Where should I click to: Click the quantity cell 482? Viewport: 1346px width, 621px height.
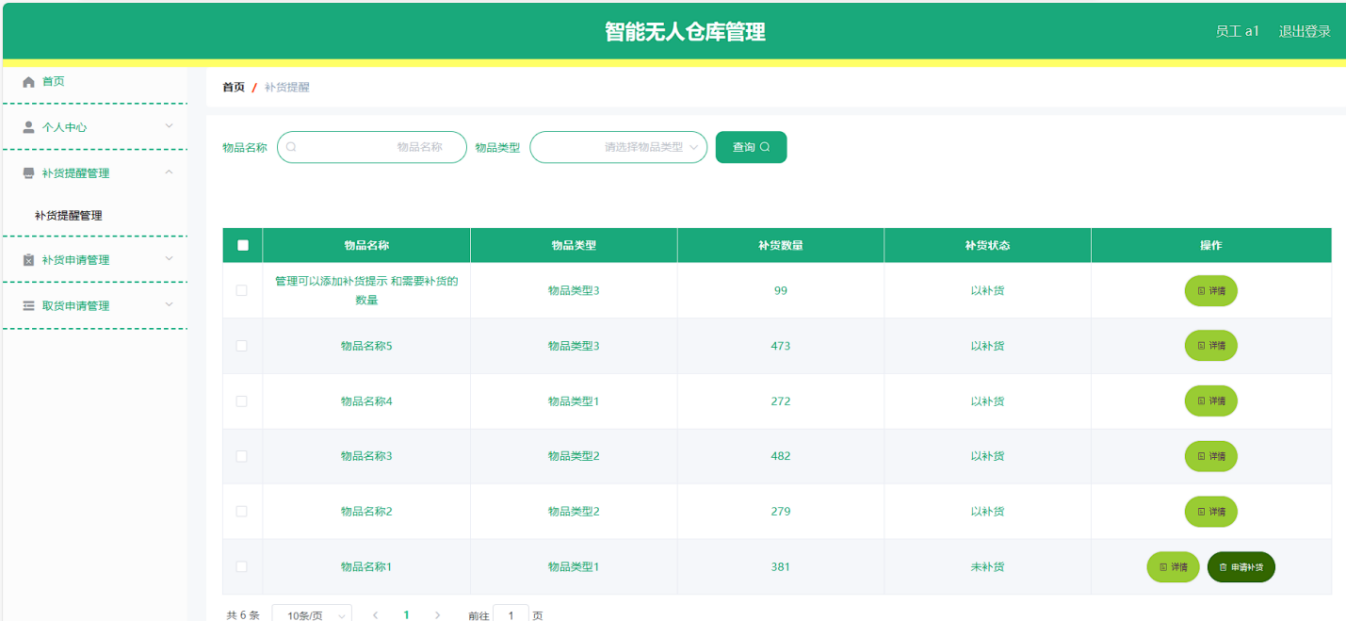[x=781, y=456]
